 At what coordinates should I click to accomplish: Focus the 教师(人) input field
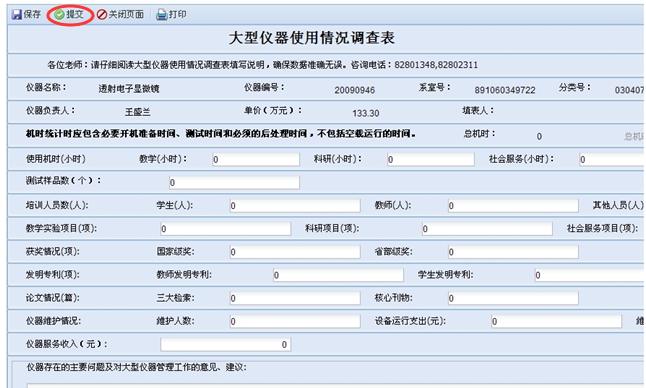click(x=513, y=206)
